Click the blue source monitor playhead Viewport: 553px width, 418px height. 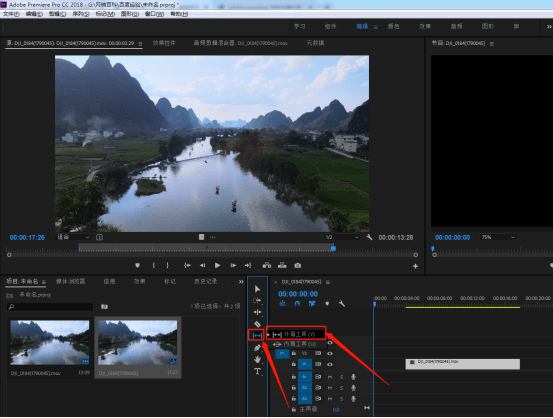click(333, 248)
